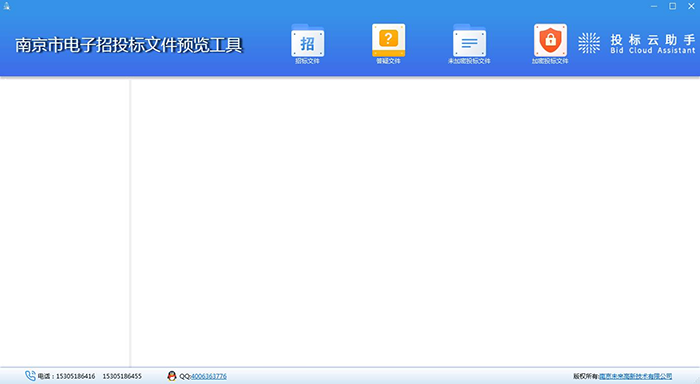Open the copyright company link after 版权所有
Image resolution: width=700 pixels, height=384 pixels.
tap(635, 376)
